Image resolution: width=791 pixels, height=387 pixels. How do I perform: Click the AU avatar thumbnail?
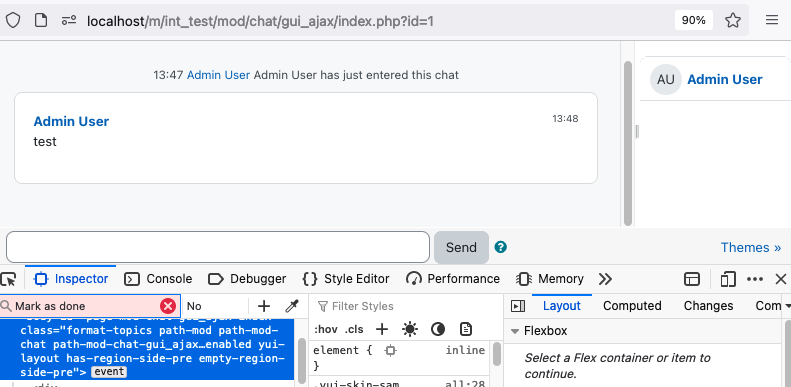click(665, 79)
